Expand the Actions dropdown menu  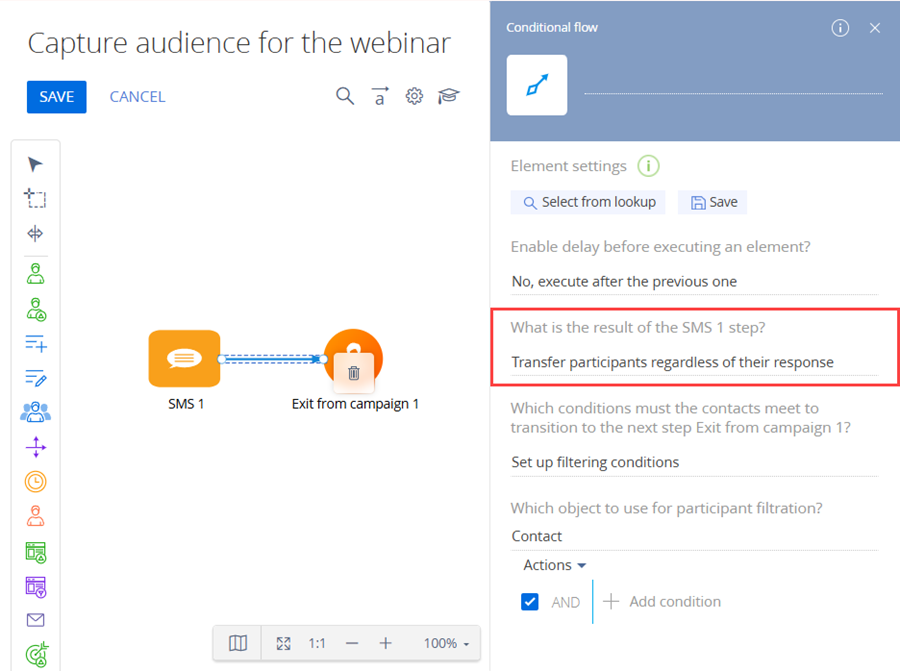coord(554,565)
